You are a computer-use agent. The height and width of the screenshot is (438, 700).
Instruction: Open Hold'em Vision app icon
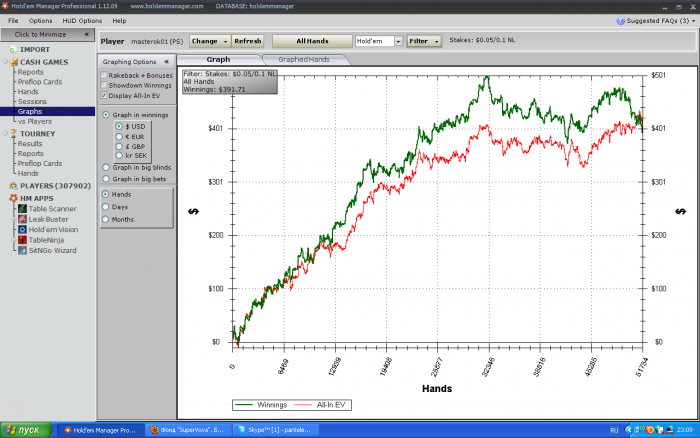click(22, 229)
